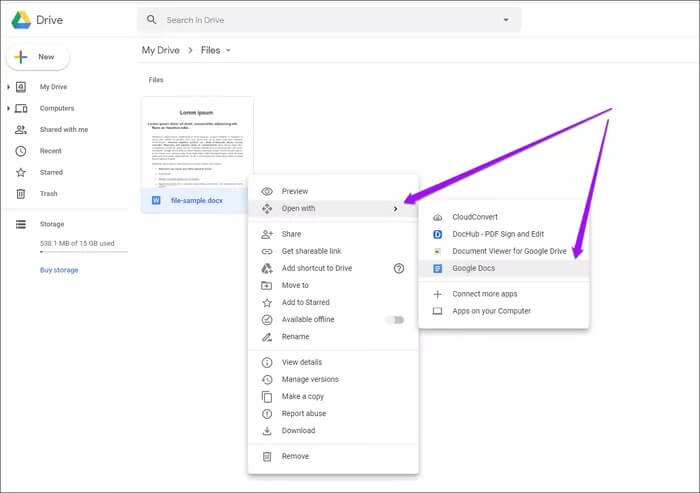Choose Download in the context menu
The width and height of the screenshot is (700, 493).
tap(298, 431)
